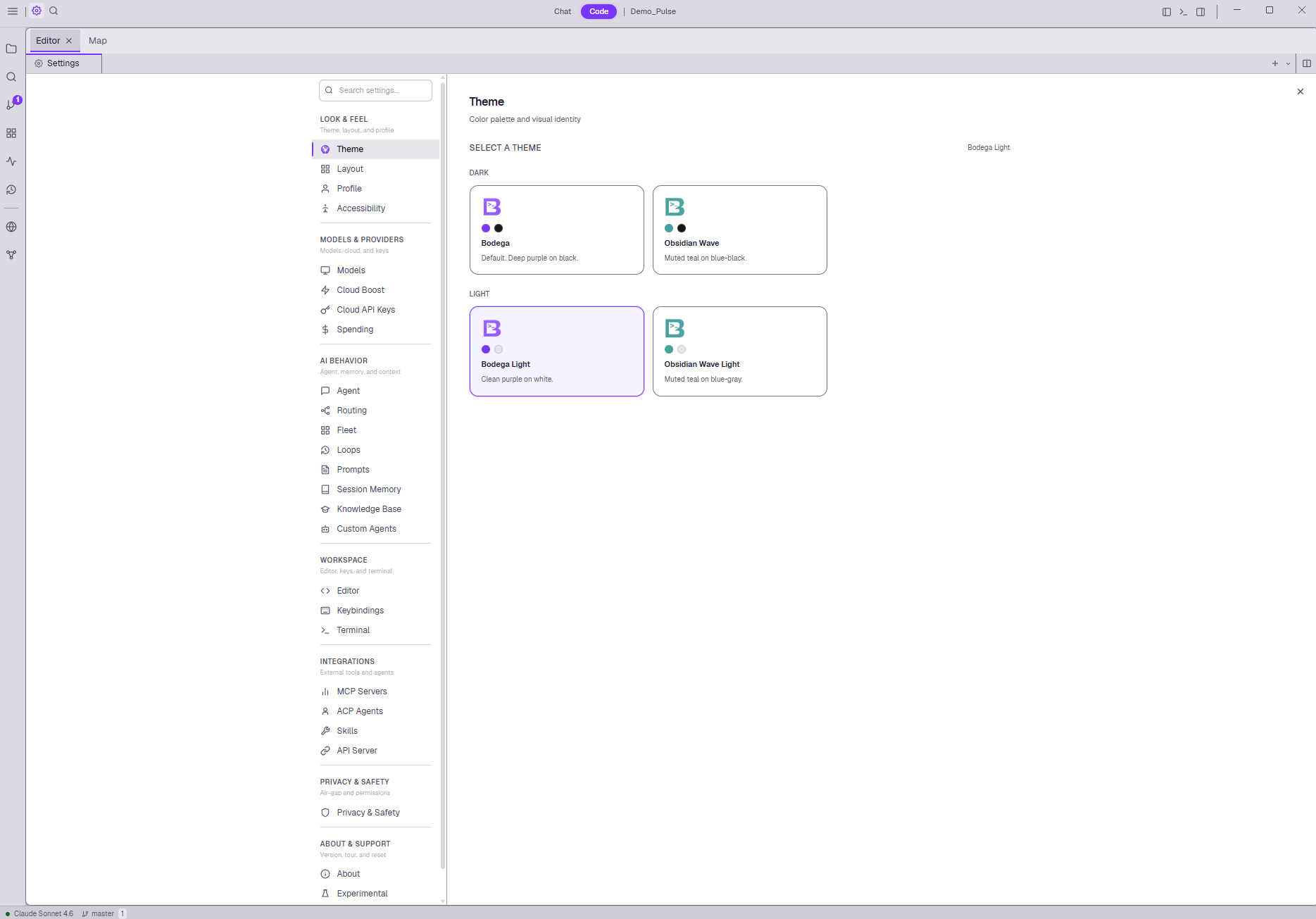Open API Server settings
The image size is (1316, 919).
375,751
